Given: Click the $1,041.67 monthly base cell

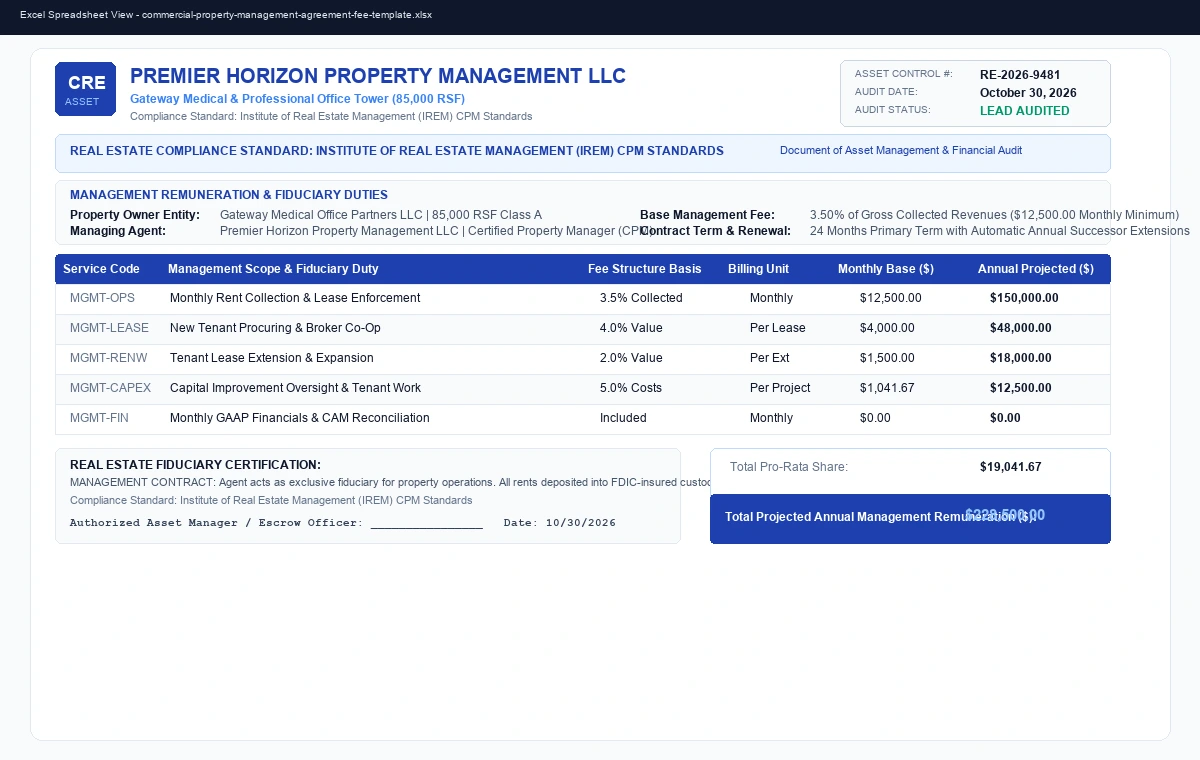Looking at the screenshot, I should 887,388.
